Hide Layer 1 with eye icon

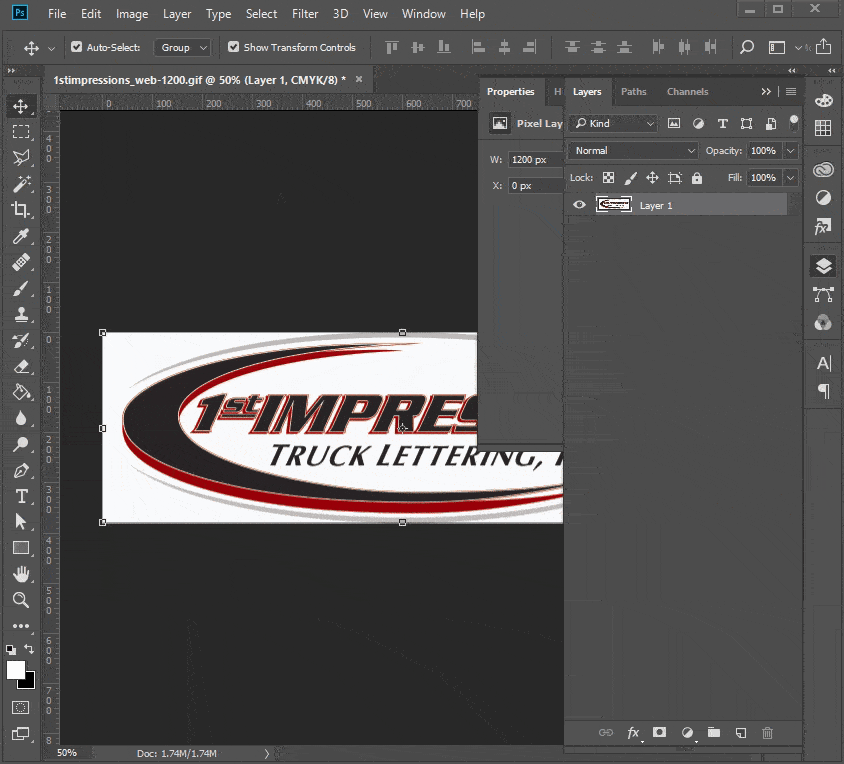coord(579,205)
